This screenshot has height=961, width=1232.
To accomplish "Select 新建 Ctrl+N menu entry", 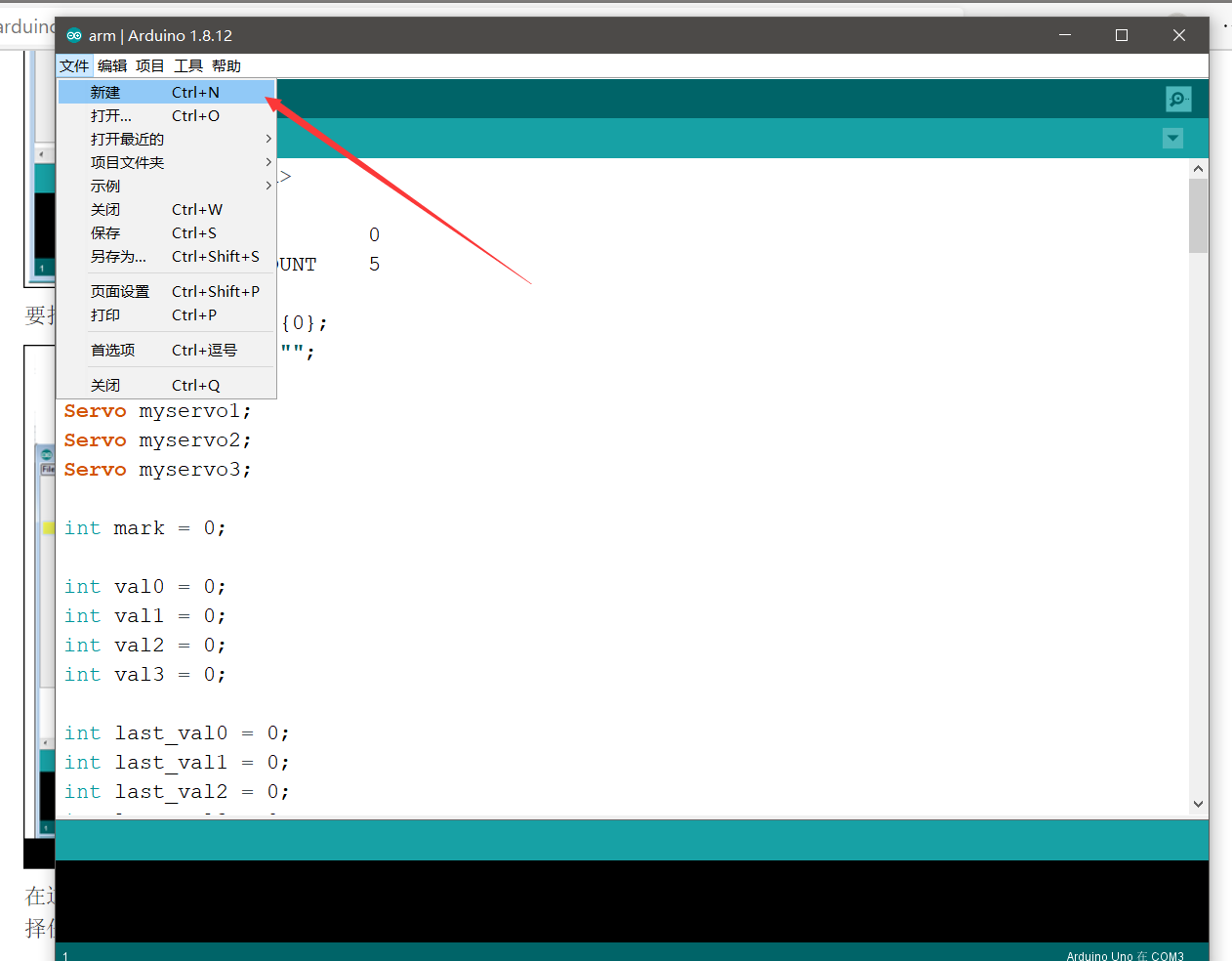I will click(x=167, y=92).
